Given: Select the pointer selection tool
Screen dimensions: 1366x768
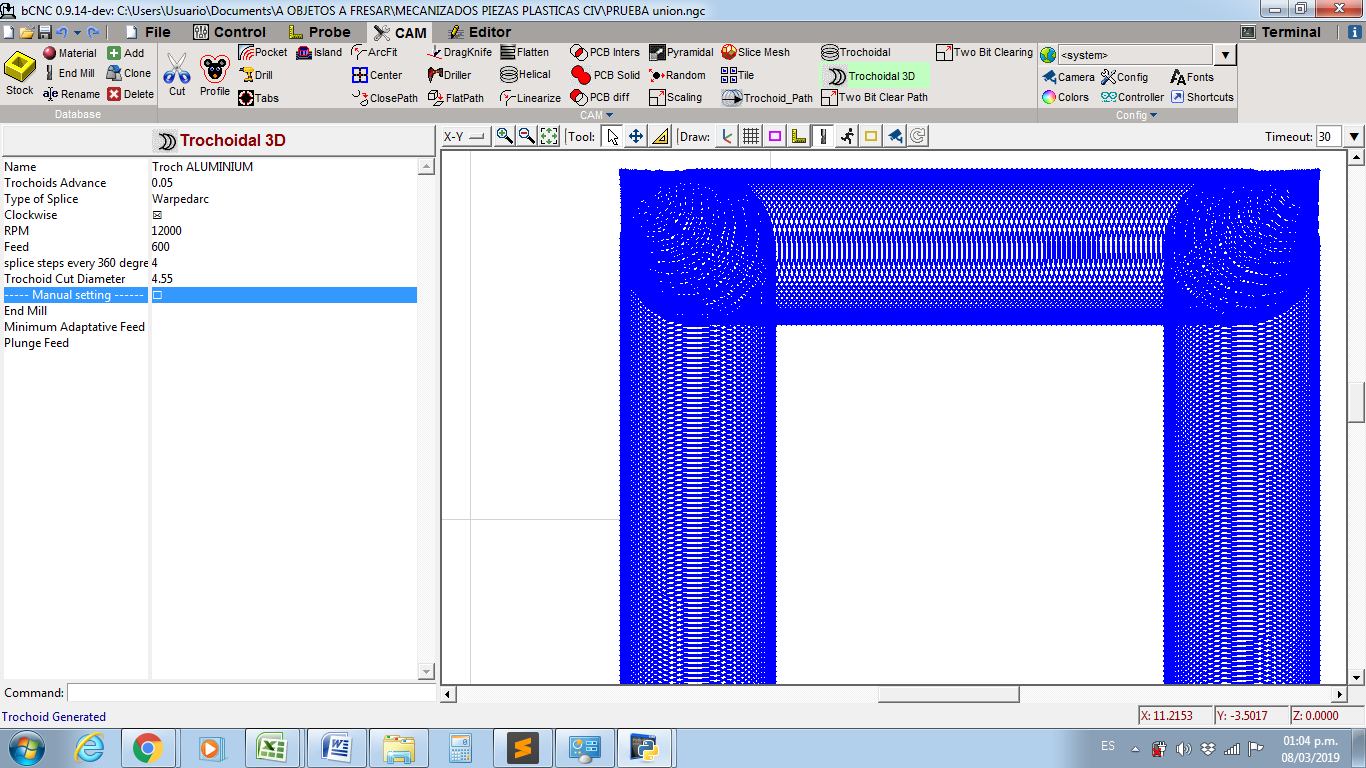Looking at the screenshot, I should (613, 136).
